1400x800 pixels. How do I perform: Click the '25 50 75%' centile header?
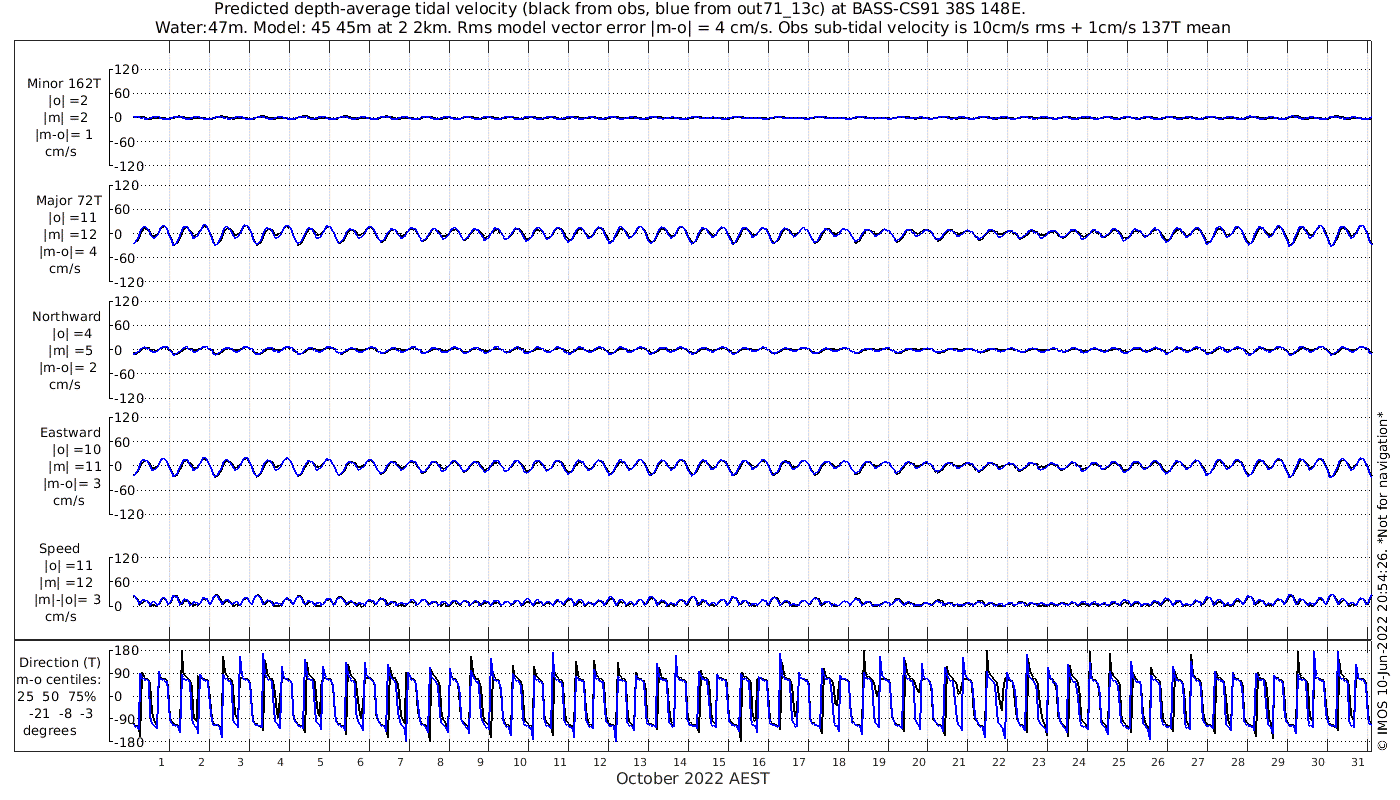[56, 697]
